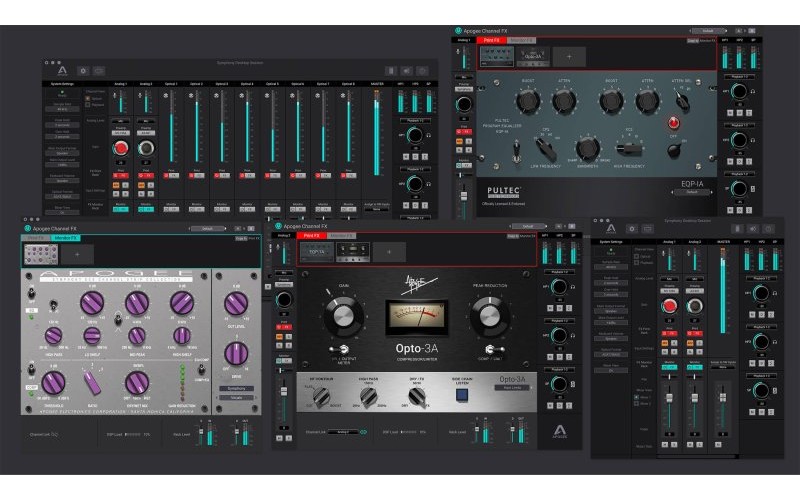This screenshot has width=800, height=500.
Task: Click the Print FX button on Analog 1, top-left window
Action: 120,176
